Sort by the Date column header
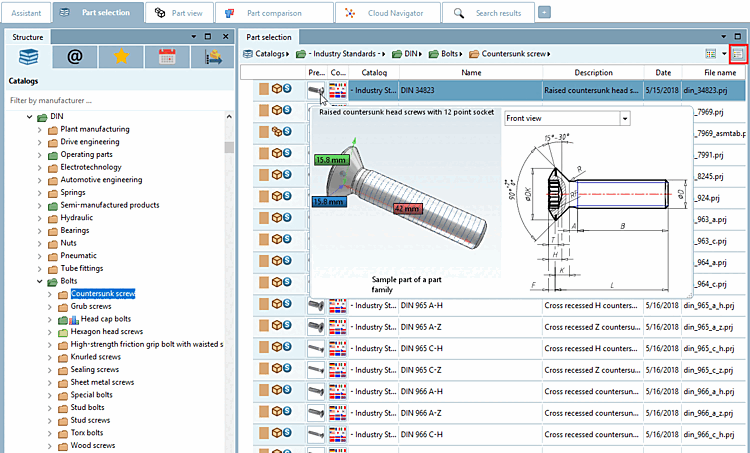Screen dimensions: 750x453 (x=664, y=72)
